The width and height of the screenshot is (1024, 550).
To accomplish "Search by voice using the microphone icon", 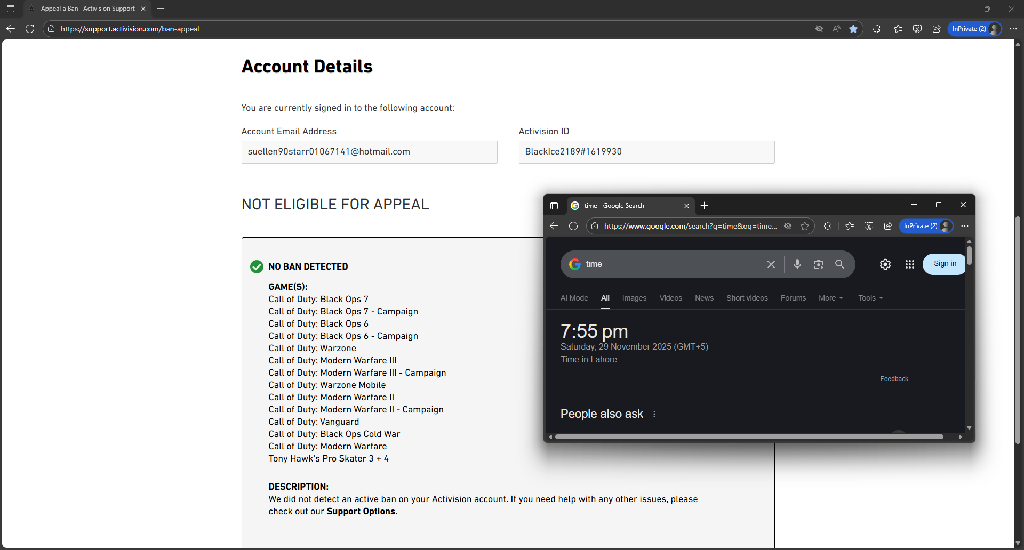I will tap(797, 265).
